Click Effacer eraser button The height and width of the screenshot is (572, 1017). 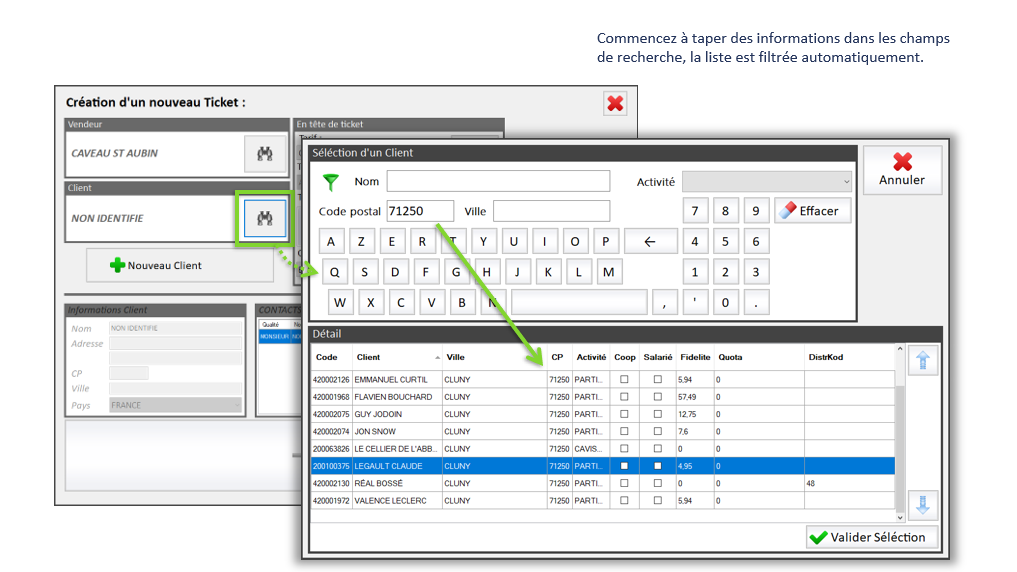point(812,211)
